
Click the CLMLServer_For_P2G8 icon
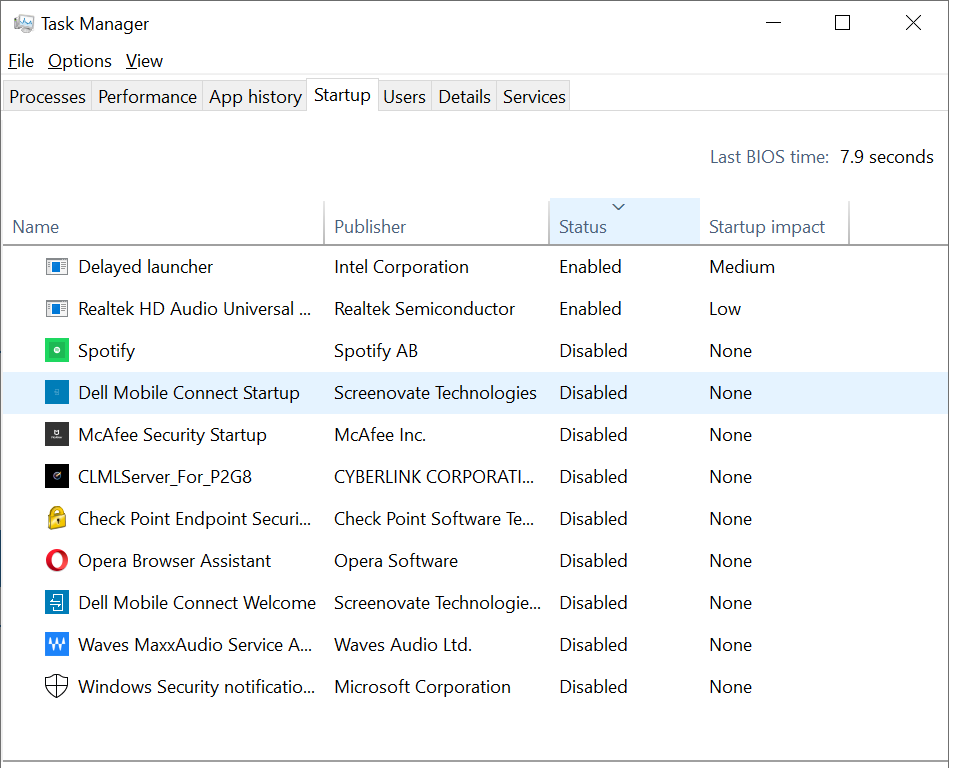[57, 477]
